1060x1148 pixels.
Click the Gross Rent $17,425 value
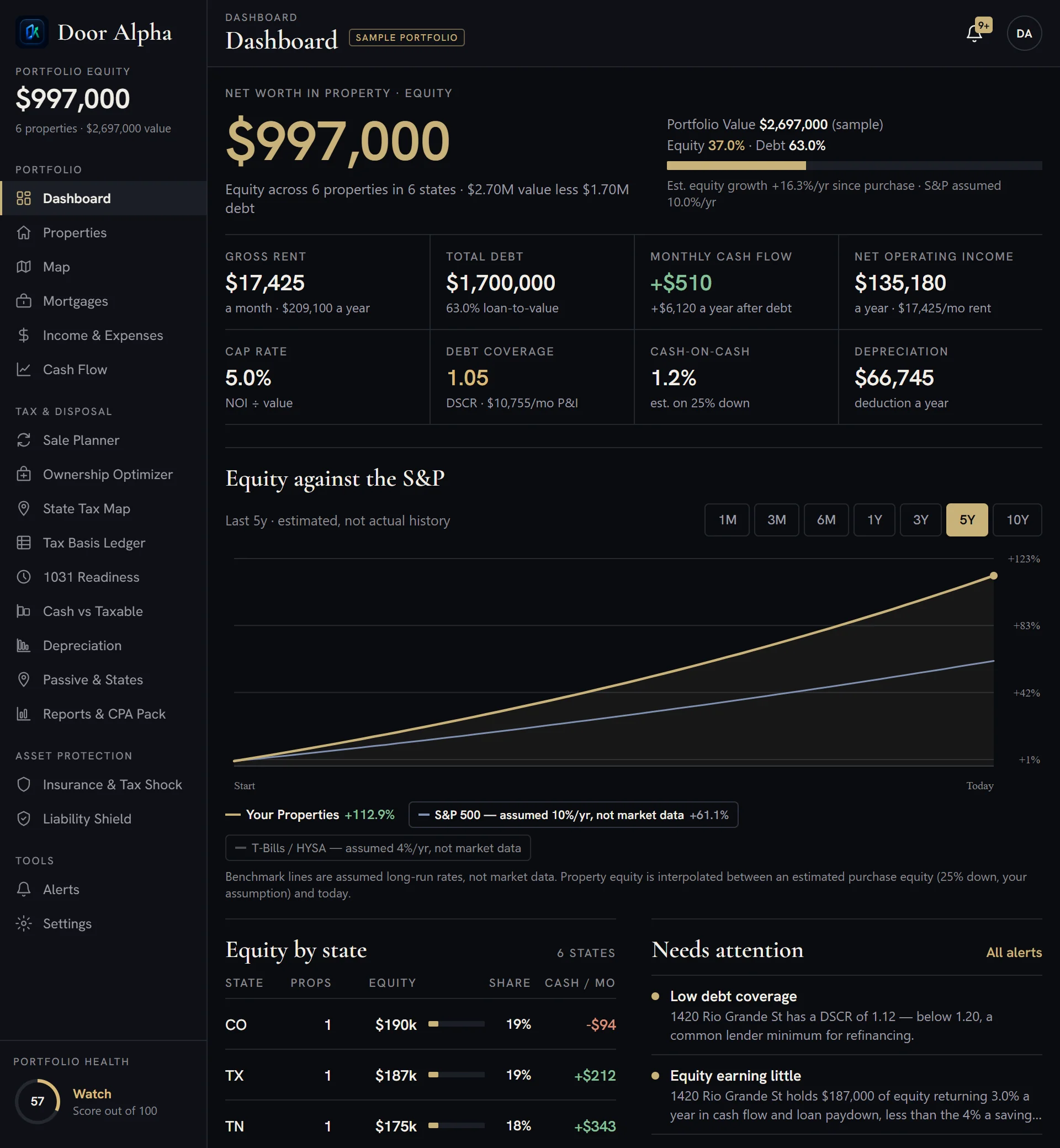[265, 283]
